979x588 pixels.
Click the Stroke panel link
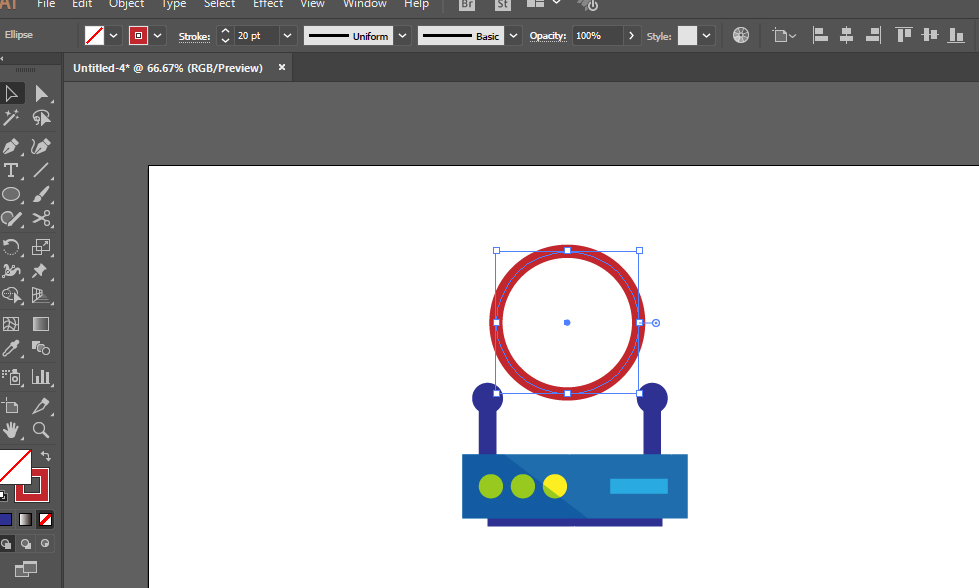(194, 36)
